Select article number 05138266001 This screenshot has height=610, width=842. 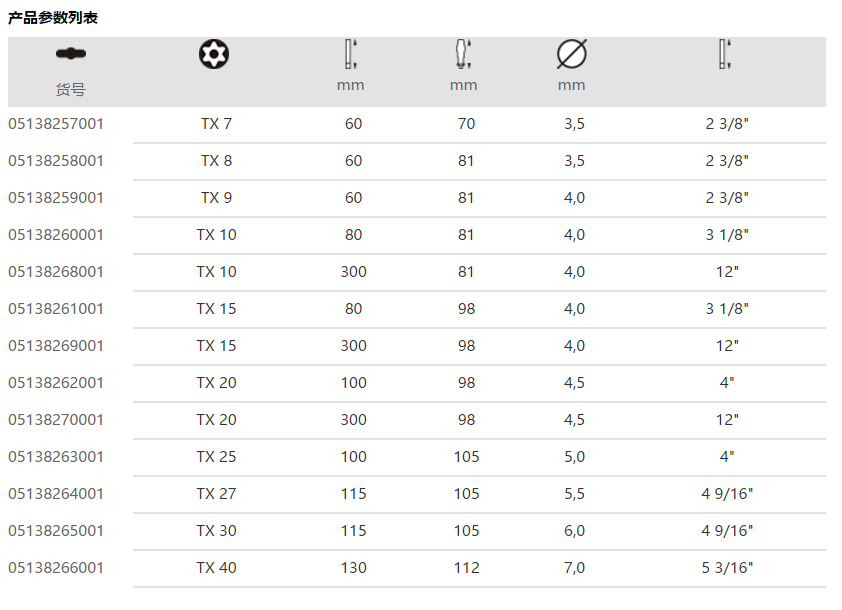(x=56, y=568)
